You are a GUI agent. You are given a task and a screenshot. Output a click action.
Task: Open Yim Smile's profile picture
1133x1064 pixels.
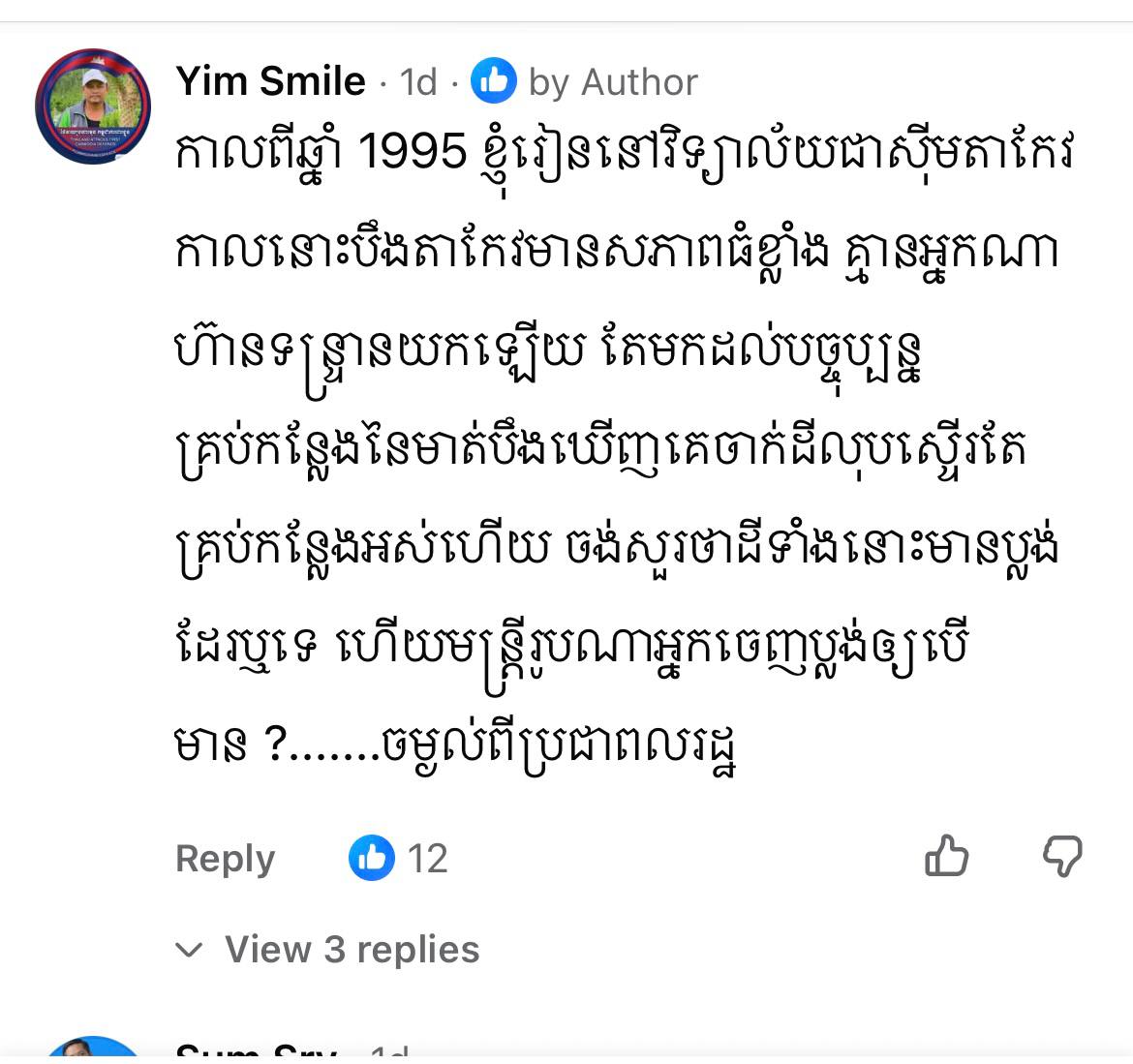coord(93,106)
